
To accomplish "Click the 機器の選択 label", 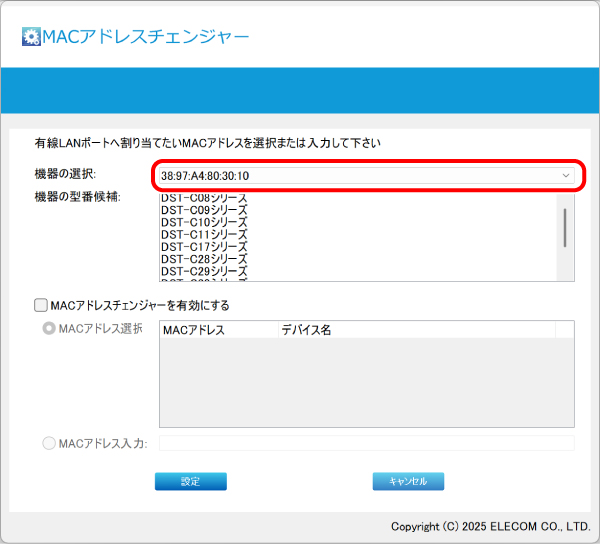I will pos(65,174).
